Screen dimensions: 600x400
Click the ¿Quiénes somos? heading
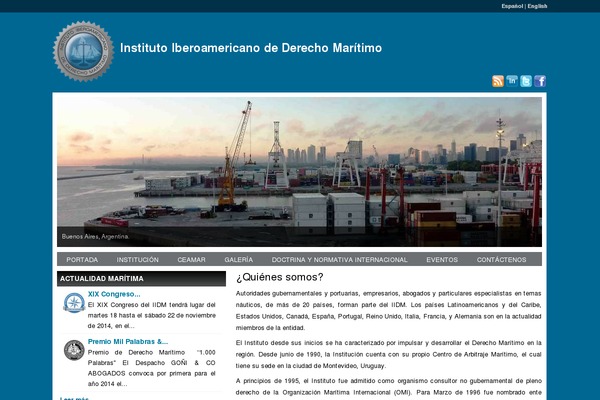279,277
